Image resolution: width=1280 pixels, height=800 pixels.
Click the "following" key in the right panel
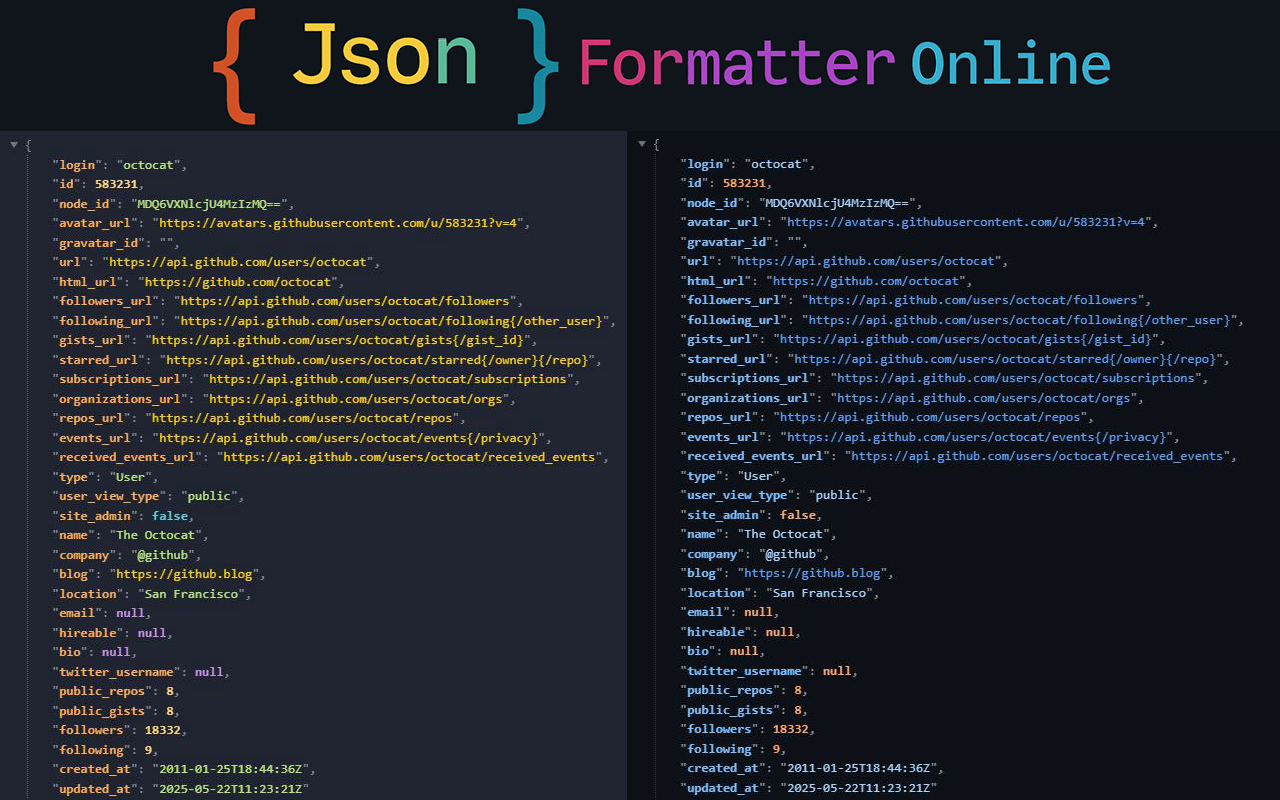[719, 749]
